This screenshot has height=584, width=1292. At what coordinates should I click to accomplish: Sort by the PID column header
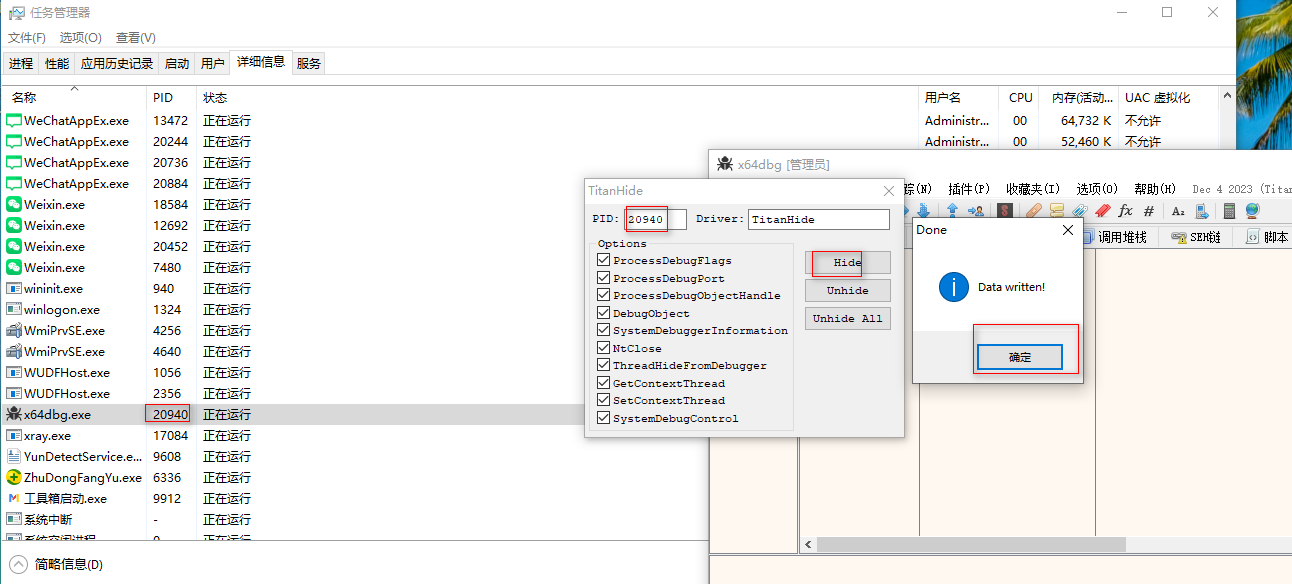click(x=172, y=97)
